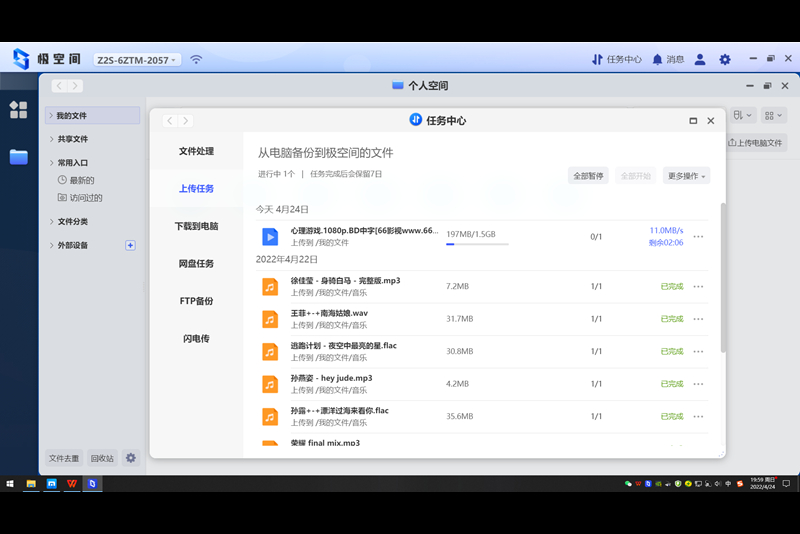Click upload speed 11.0MB/s text
Image resolution: width=800 pixels, height=534 pixels.
tap(666, 231)
